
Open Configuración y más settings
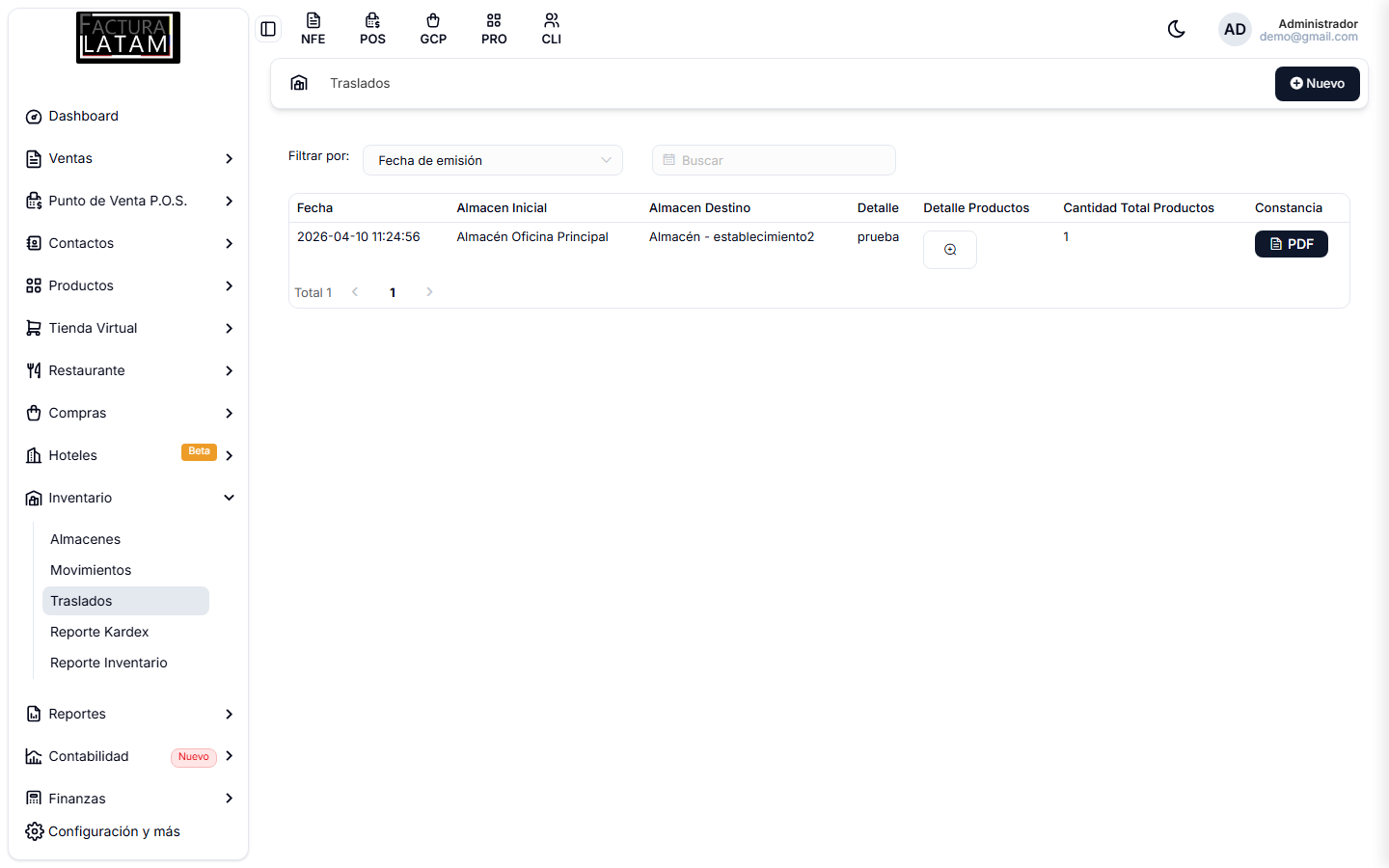click(x=103, y=831)
